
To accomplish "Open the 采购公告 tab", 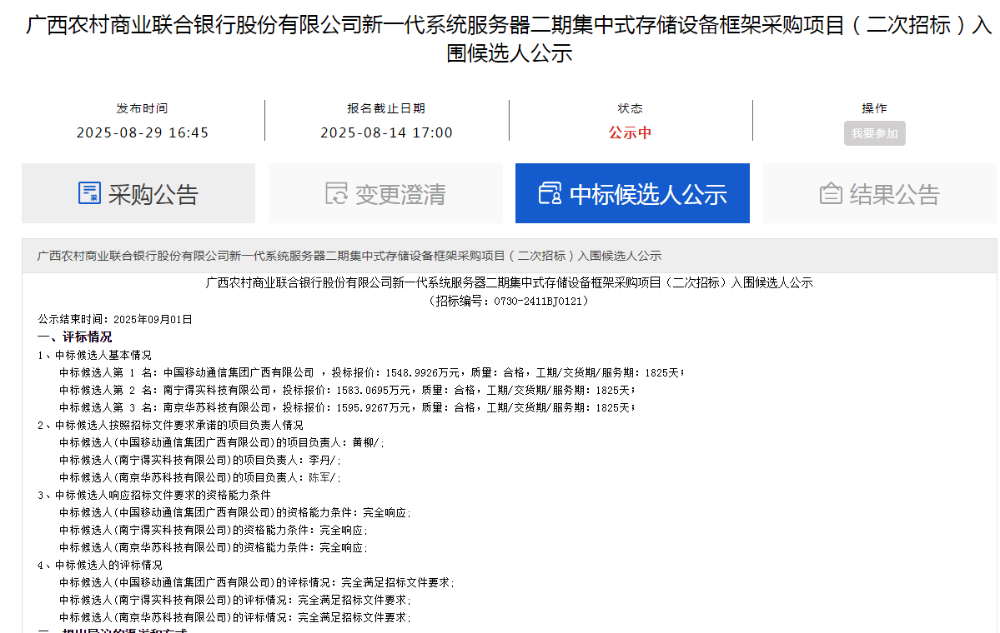I will coord(138,193).
